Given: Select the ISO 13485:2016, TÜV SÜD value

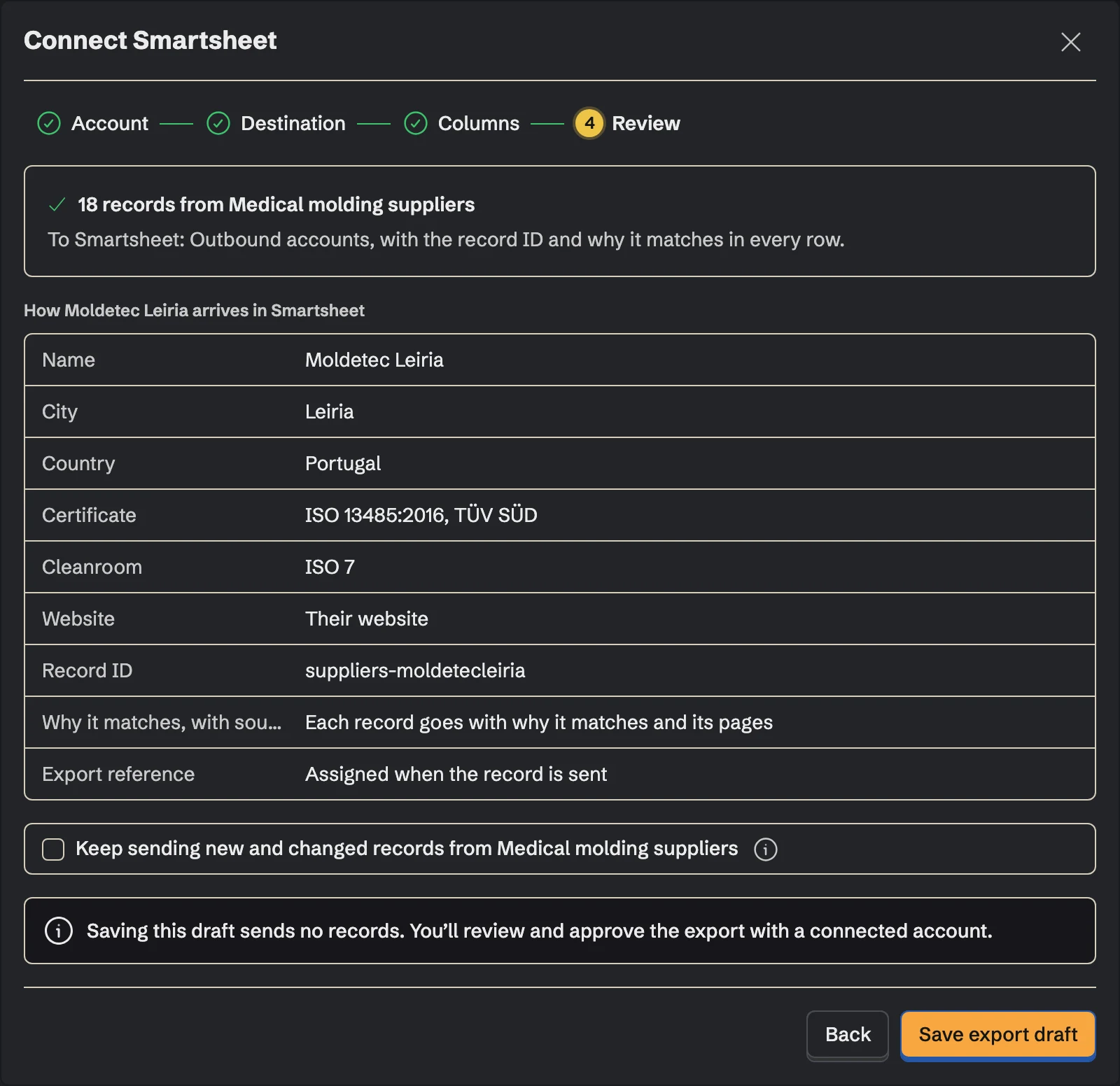Looking at the screenshot, I should (x=421, y=515).
